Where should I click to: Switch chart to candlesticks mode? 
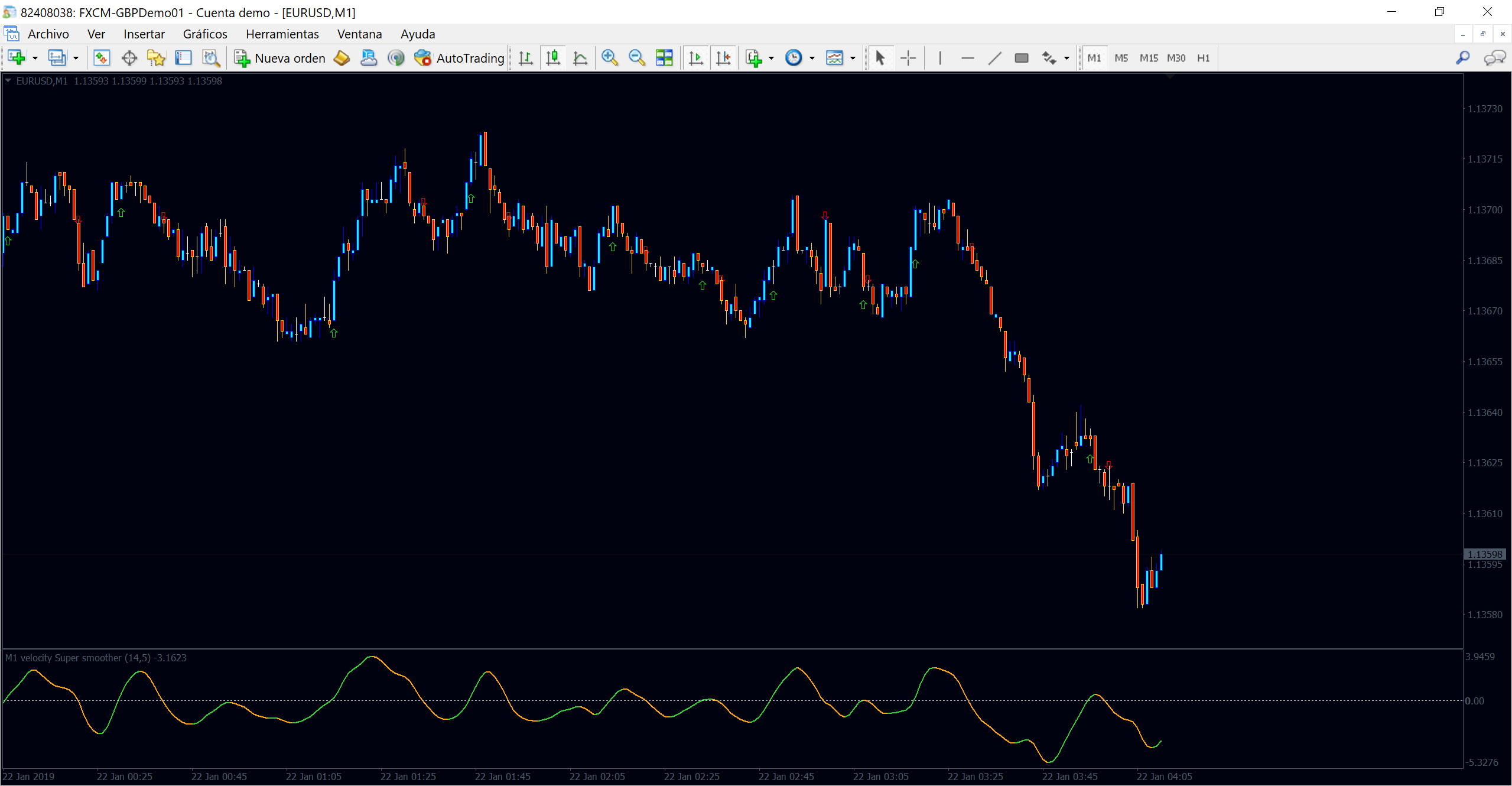pyautogui.click(x=553, y=58)
